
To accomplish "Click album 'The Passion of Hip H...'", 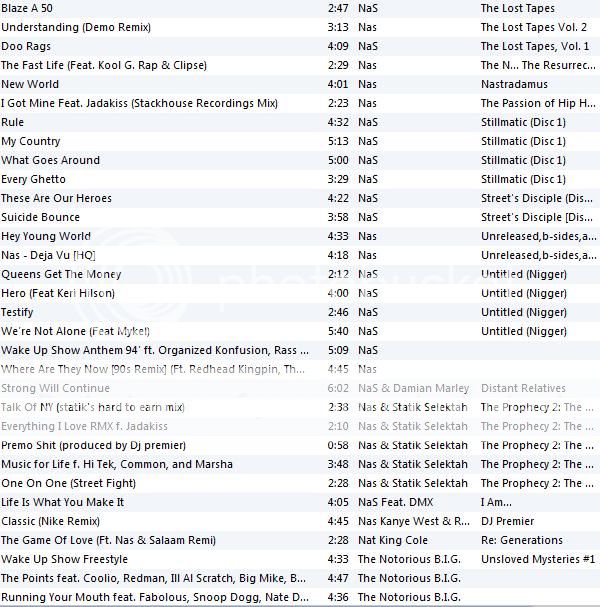I will 538,103.
